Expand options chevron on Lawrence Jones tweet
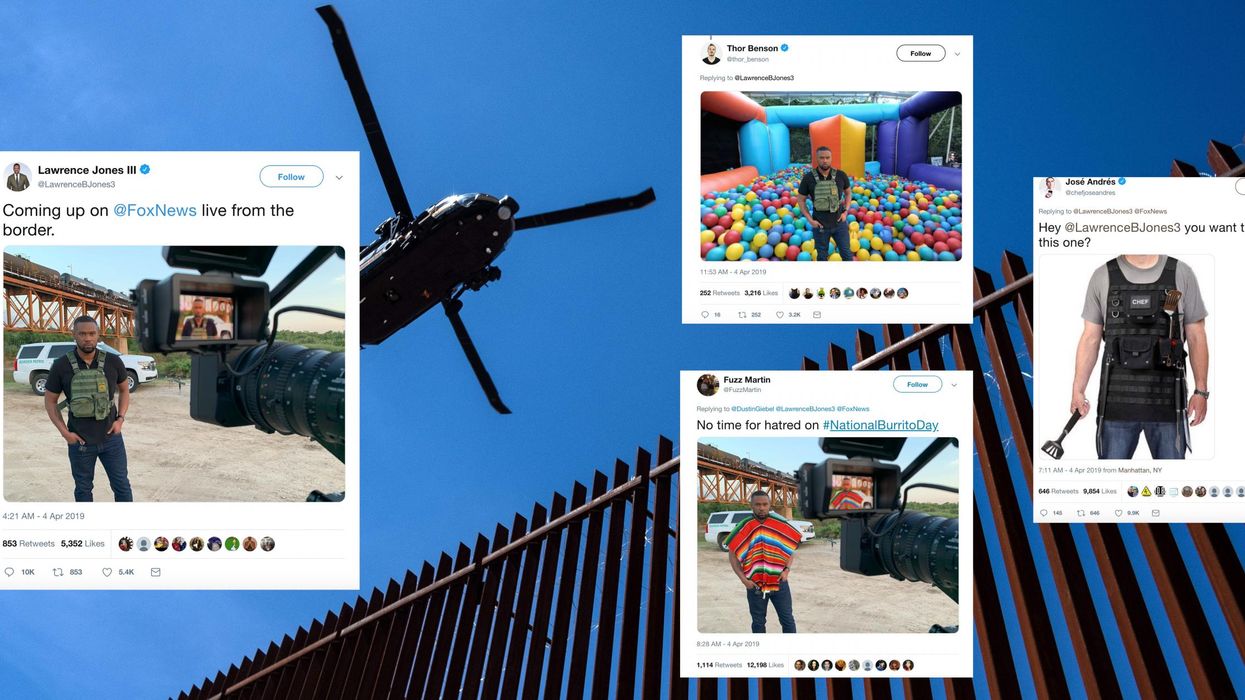The height and width of the screenshot is (700, 1245). pos(339,177)
